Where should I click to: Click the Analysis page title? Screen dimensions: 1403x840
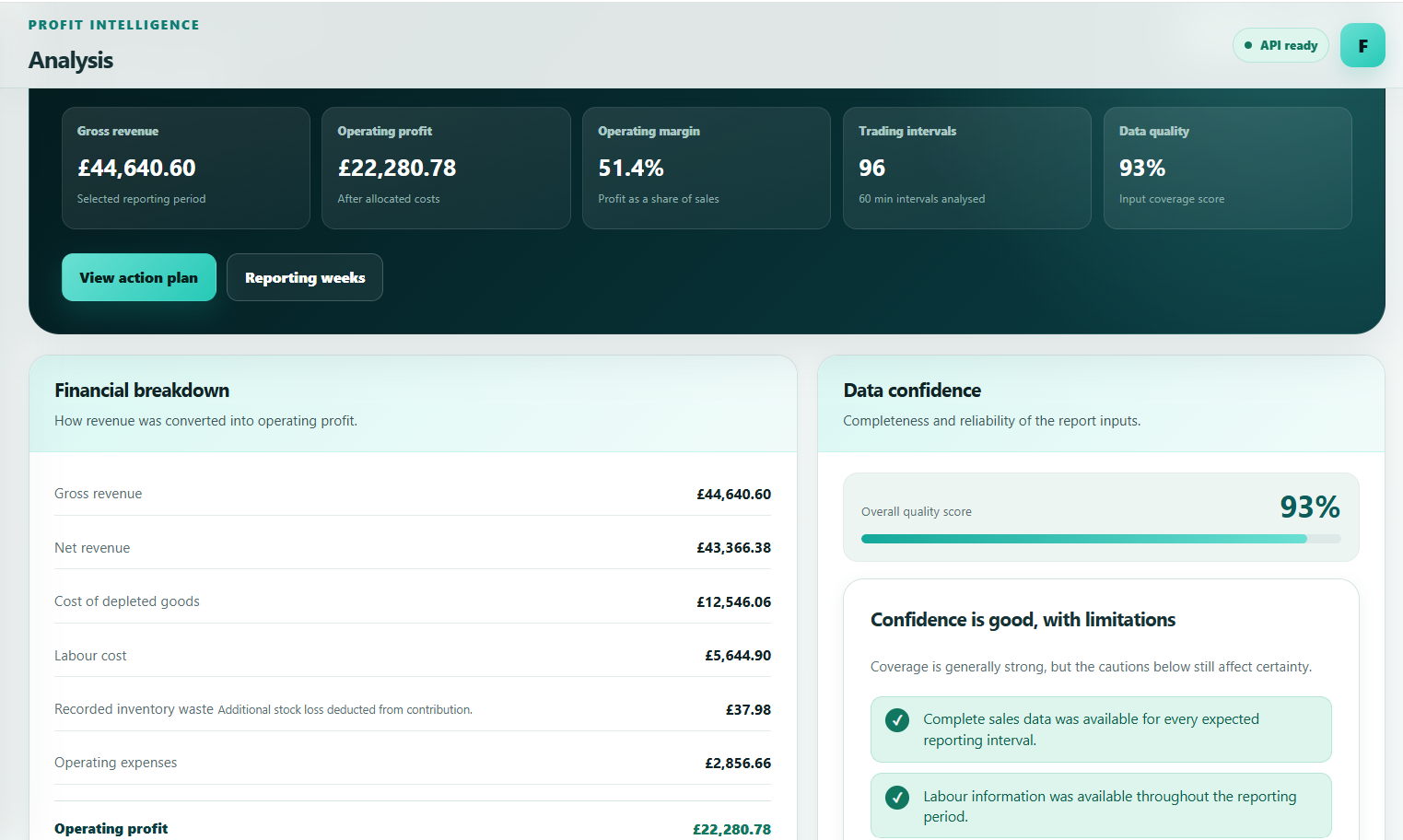71,60
